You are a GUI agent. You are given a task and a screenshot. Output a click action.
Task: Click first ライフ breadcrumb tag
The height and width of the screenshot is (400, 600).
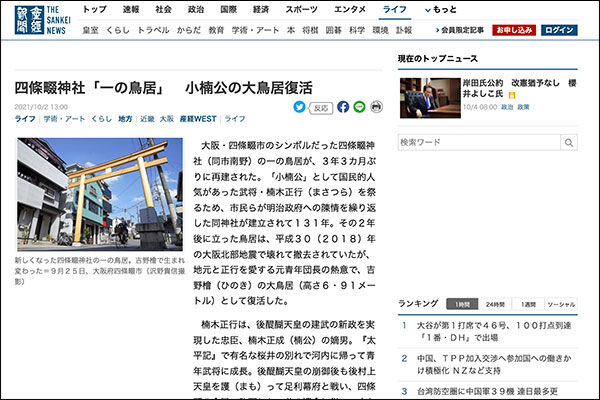pos(25,119)
